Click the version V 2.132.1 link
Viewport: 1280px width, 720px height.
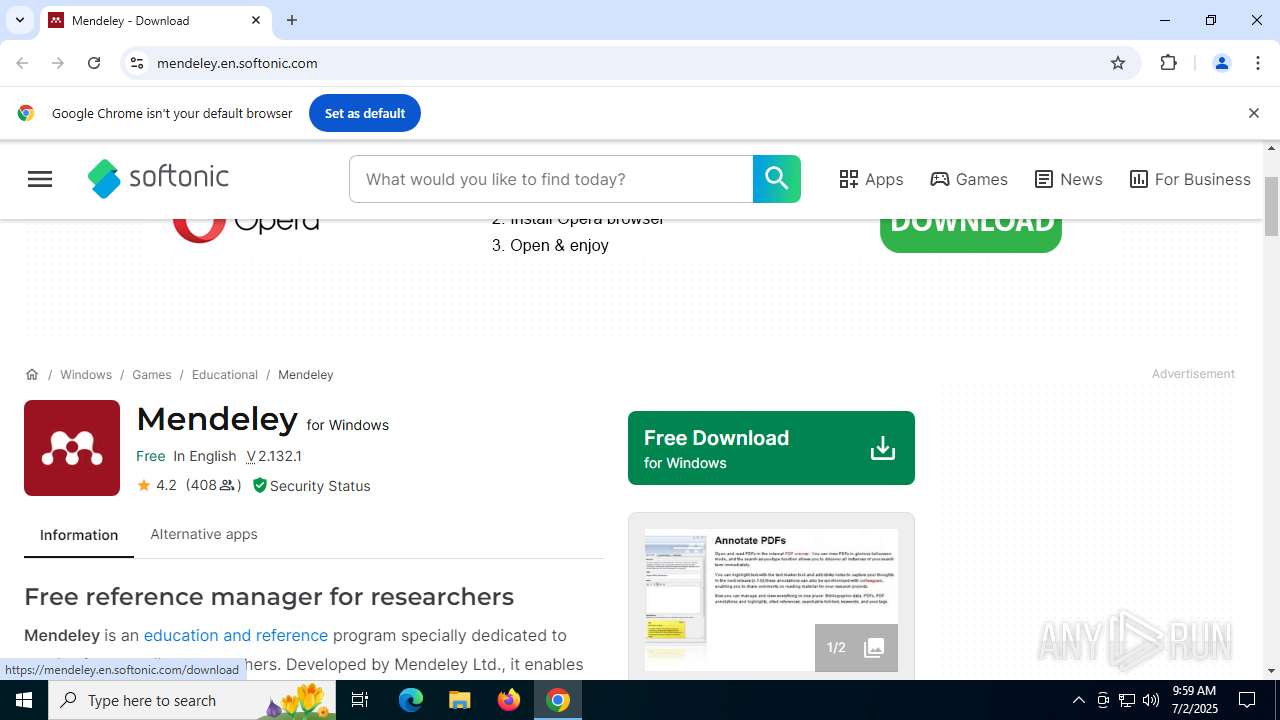click(x=274, y=456)
